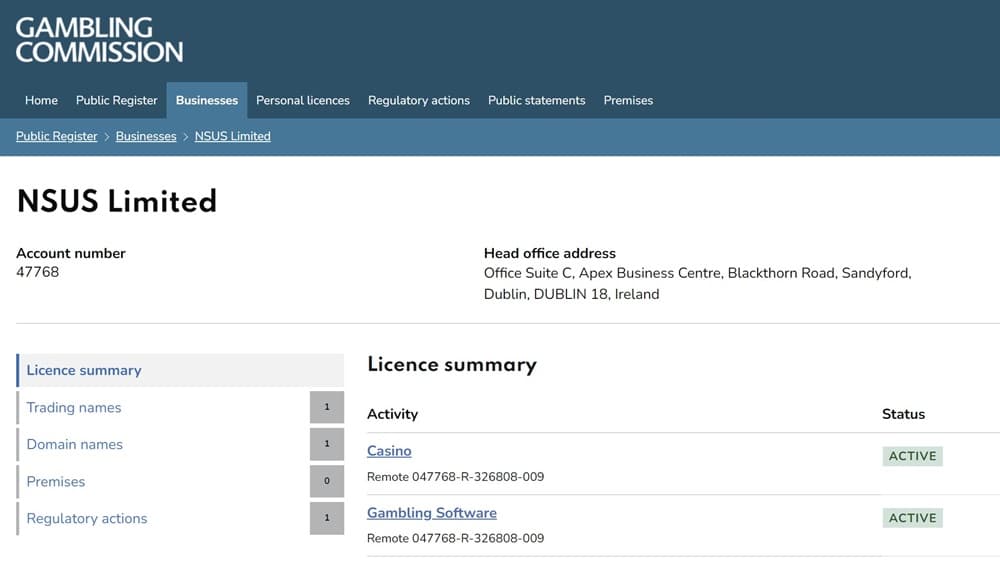Click the Account number label
1000x564 pixels.
(71, 253)
